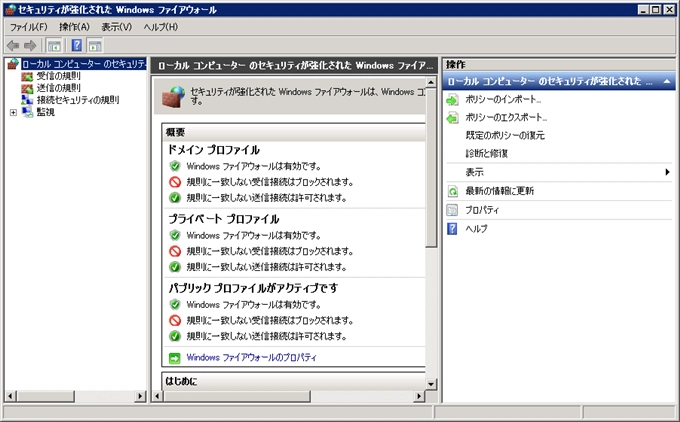Click the ドメイン プロファイル heading
This screenshot has height=422, width=680.
pos(214,150)
